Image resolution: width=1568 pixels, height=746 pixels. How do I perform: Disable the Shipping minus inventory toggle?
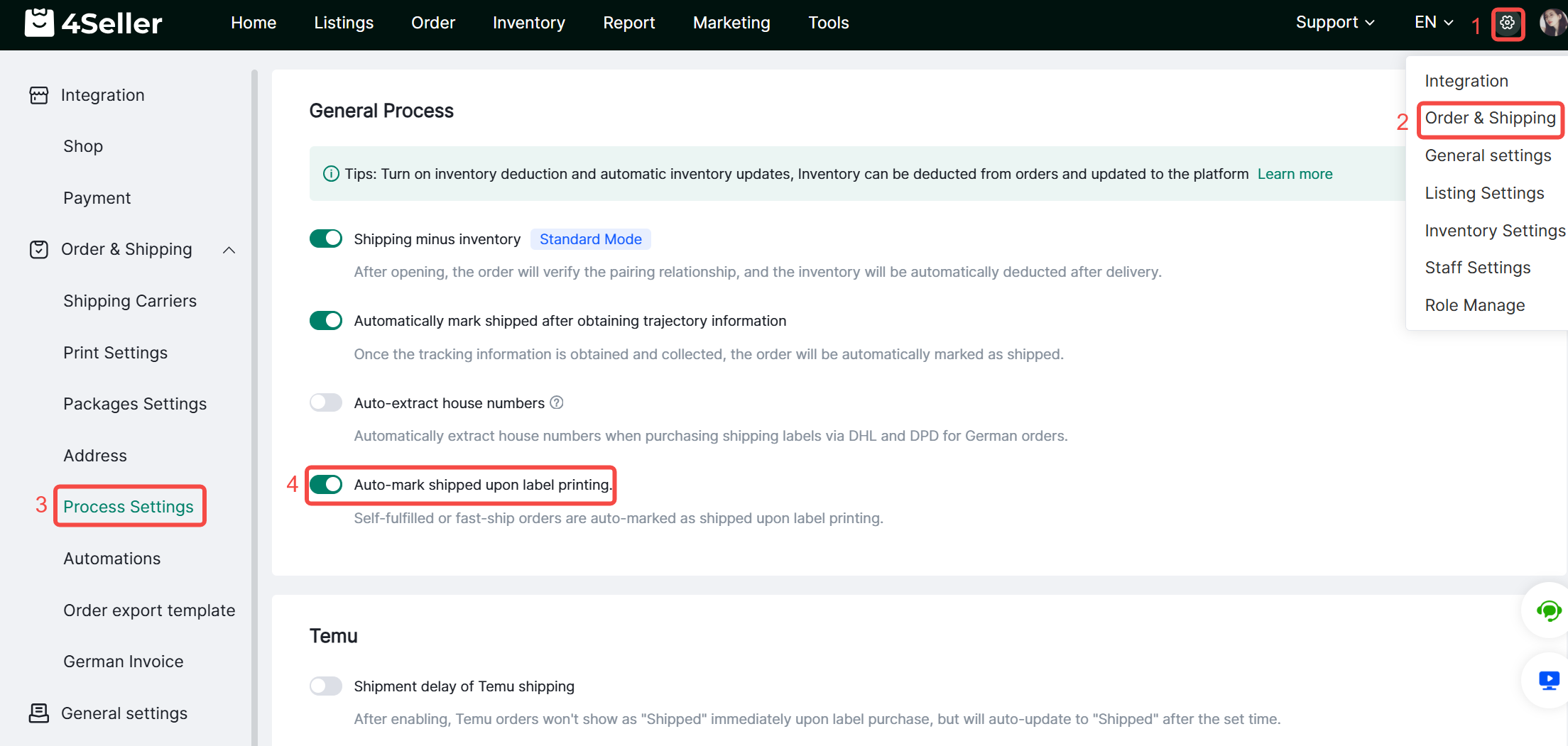(x=326, y=239)
